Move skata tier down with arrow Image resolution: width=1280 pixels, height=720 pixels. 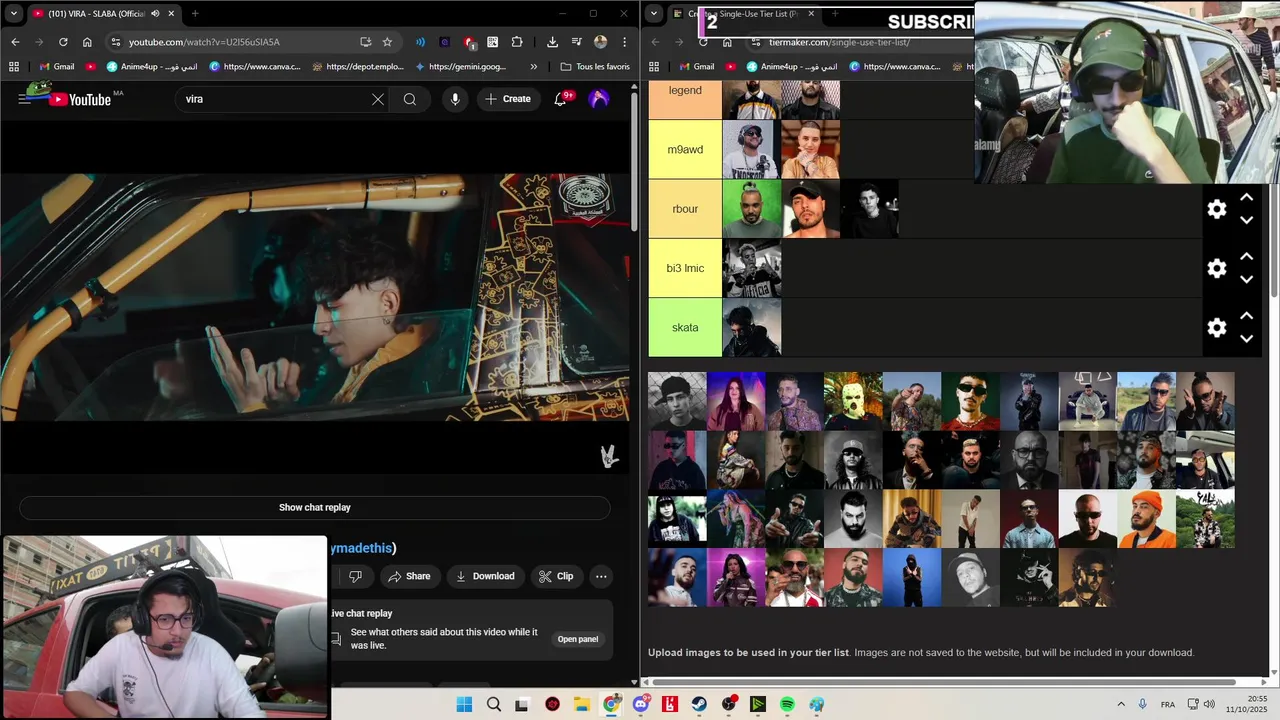pos(1247,338)
